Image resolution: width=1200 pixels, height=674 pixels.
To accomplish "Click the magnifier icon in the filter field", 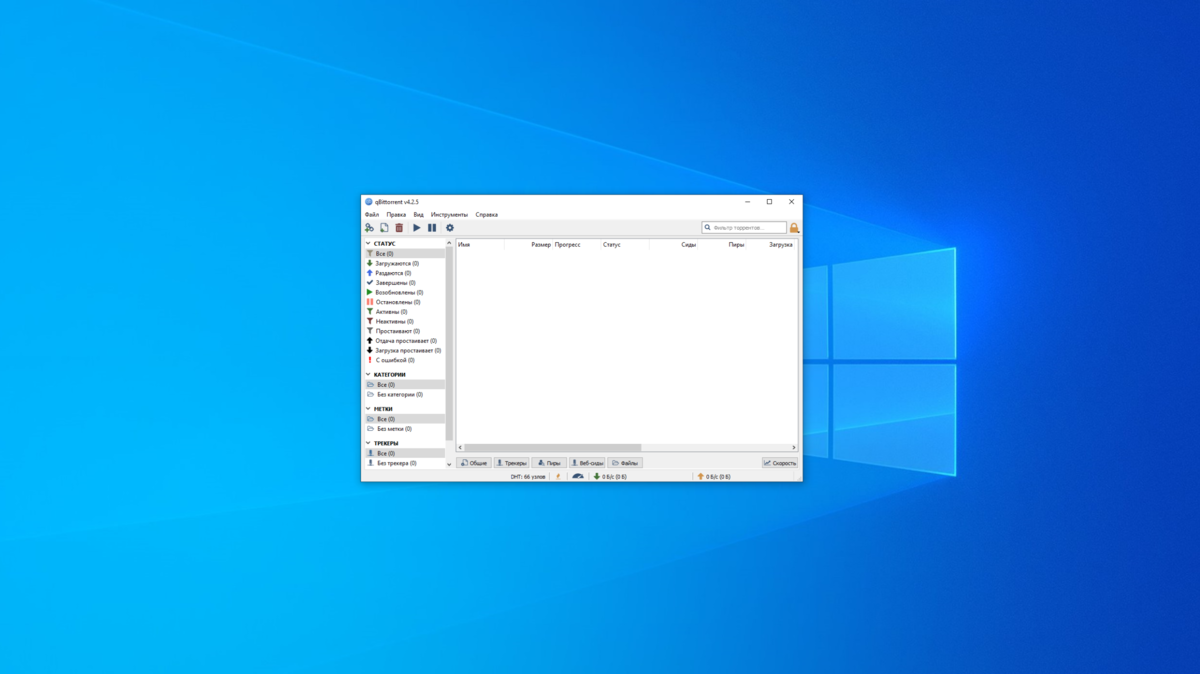I will [708, 228].
